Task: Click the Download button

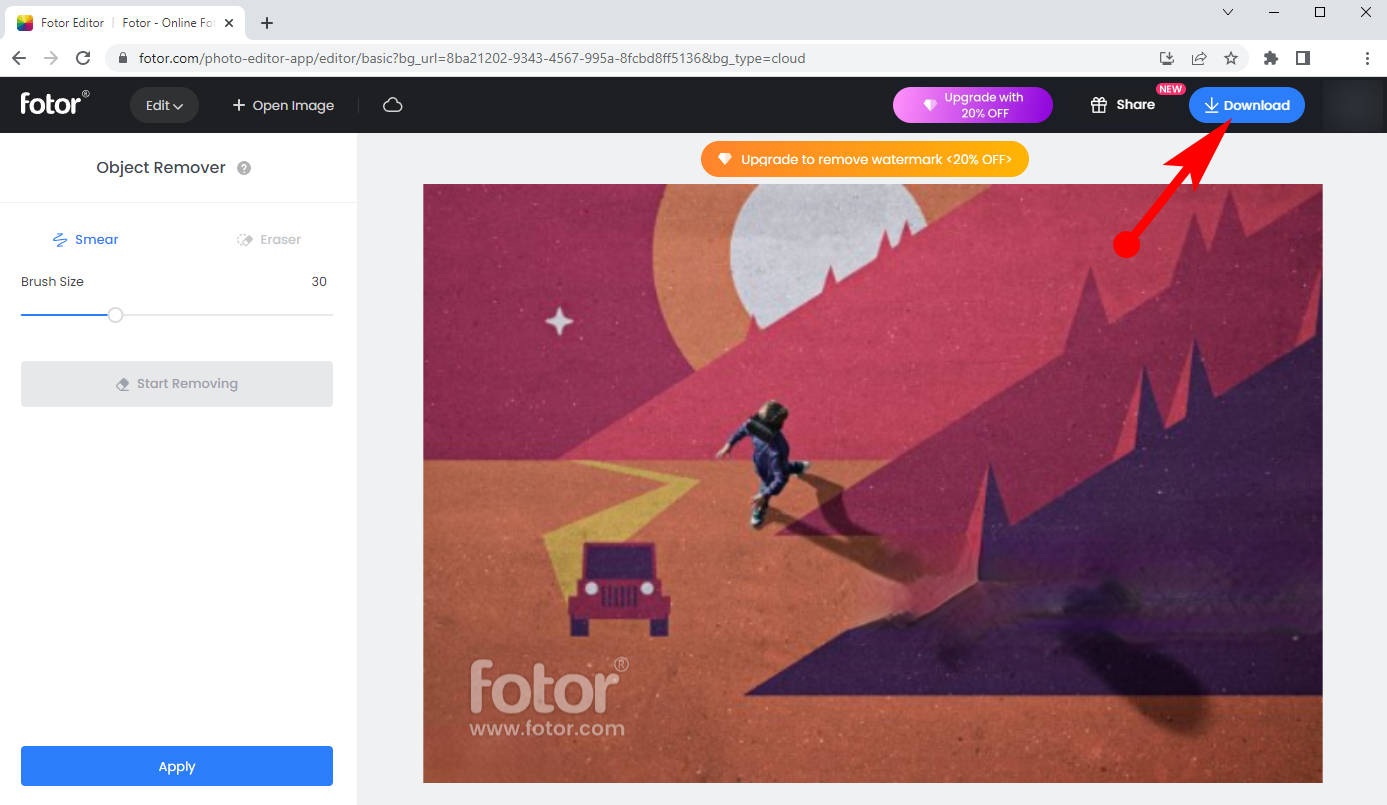Action: click(1246, 105)
